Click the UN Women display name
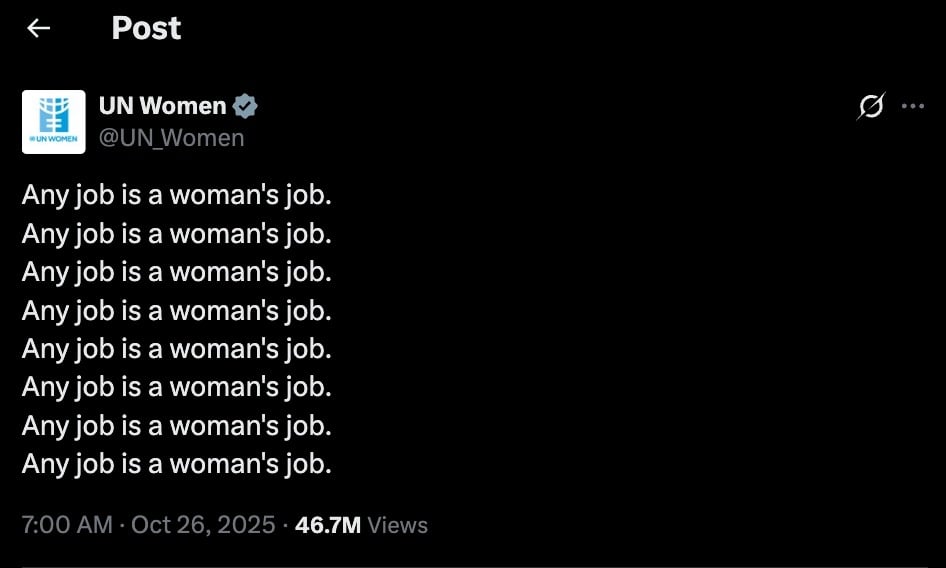The image size is (946, 568). [162, 106]
